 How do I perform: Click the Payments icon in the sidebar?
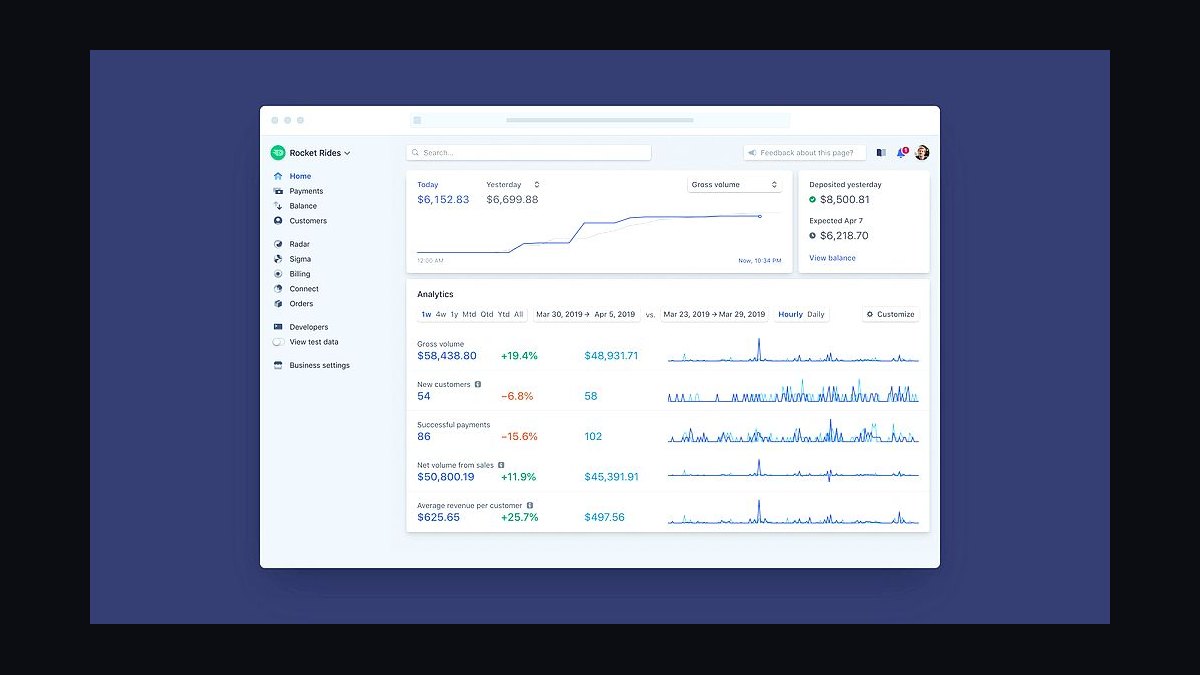(278, 191)
